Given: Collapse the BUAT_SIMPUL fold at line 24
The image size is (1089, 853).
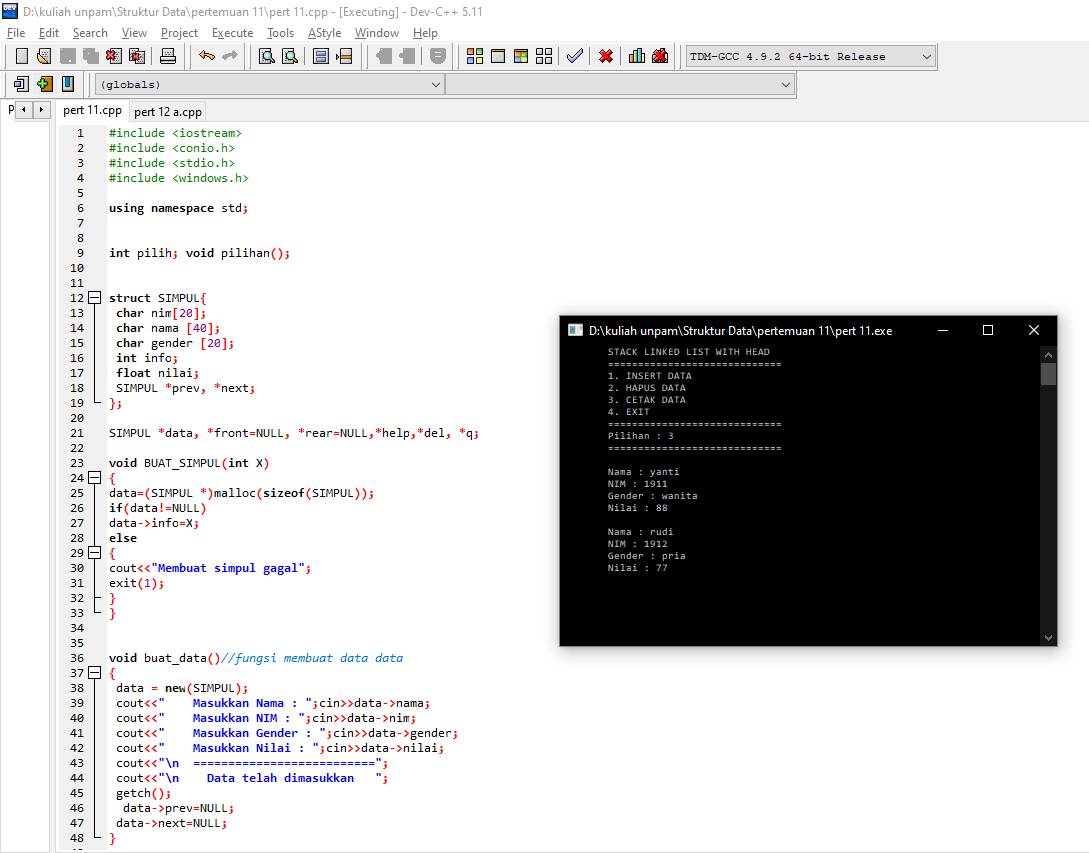Looking at the screenshot, I should [x=94, y=478].
